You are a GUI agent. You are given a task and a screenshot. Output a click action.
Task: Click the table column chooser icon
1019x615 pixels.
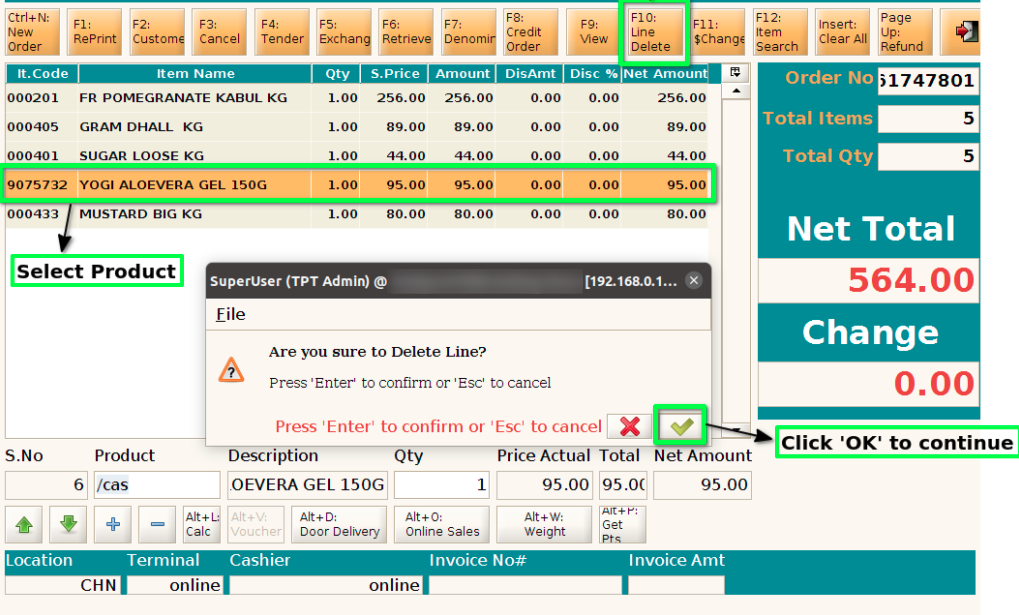click(x=736, y=72)
